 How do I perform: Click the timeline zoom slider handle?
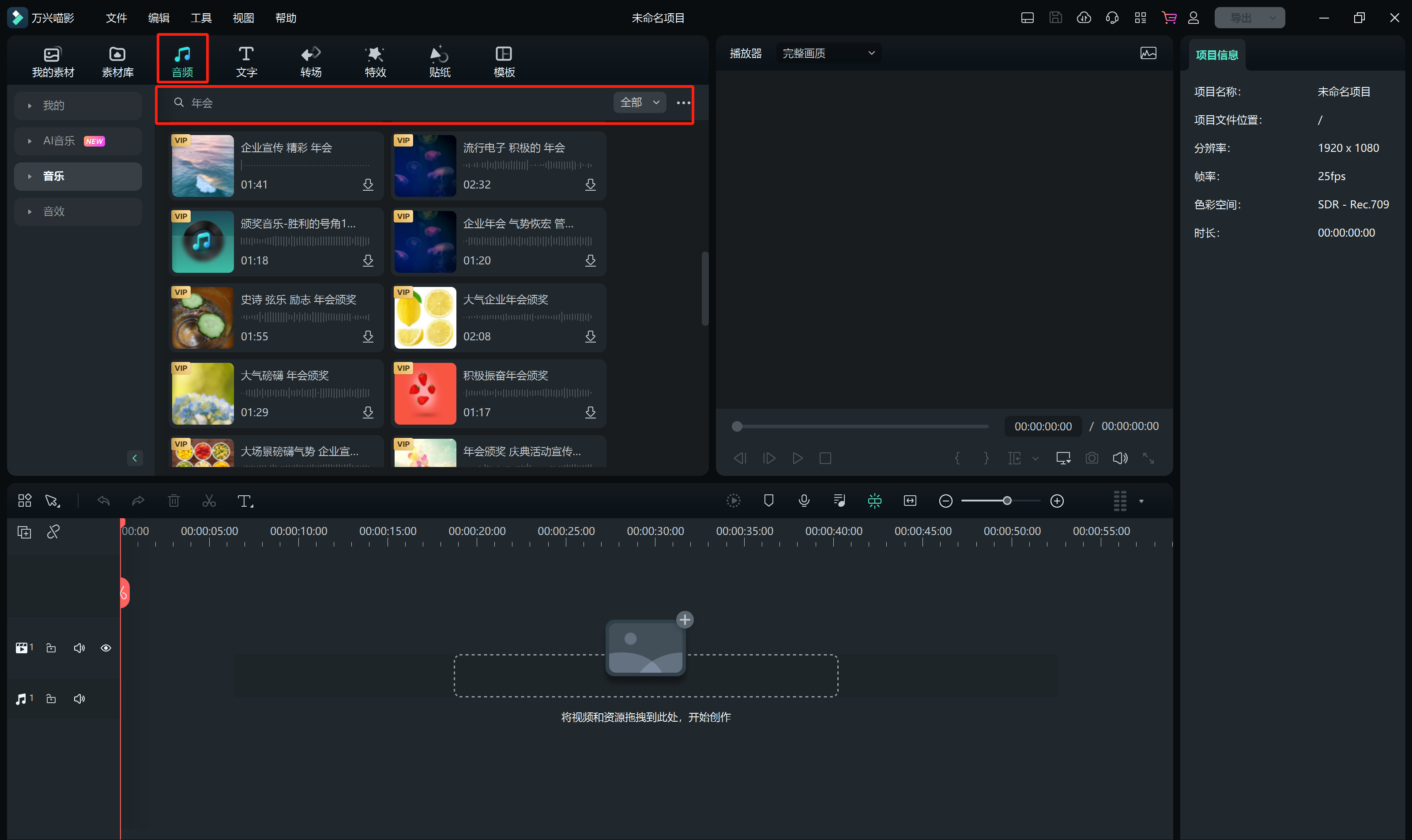1007,501
